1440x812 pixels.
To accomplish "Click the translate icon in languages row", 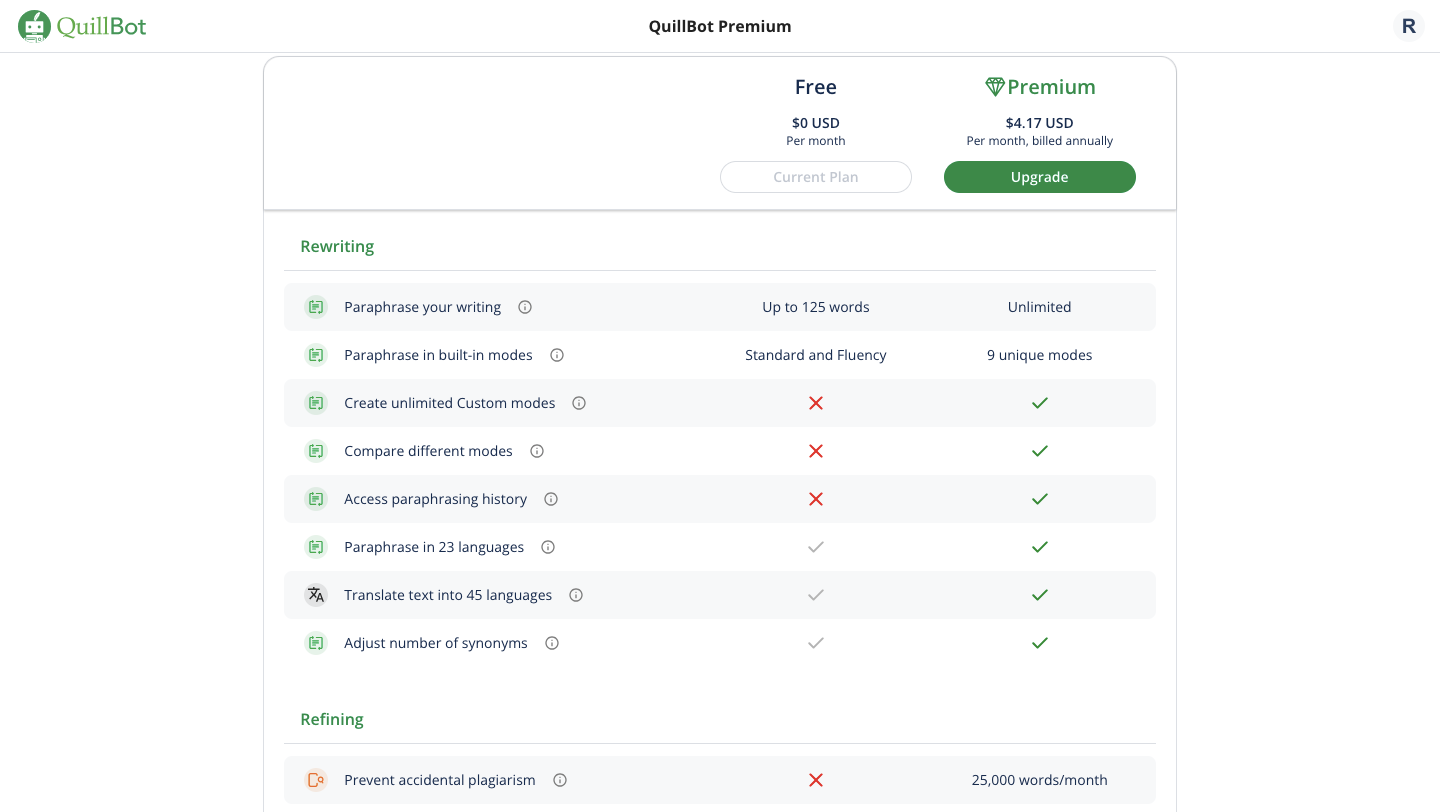I will coord(316,595).
